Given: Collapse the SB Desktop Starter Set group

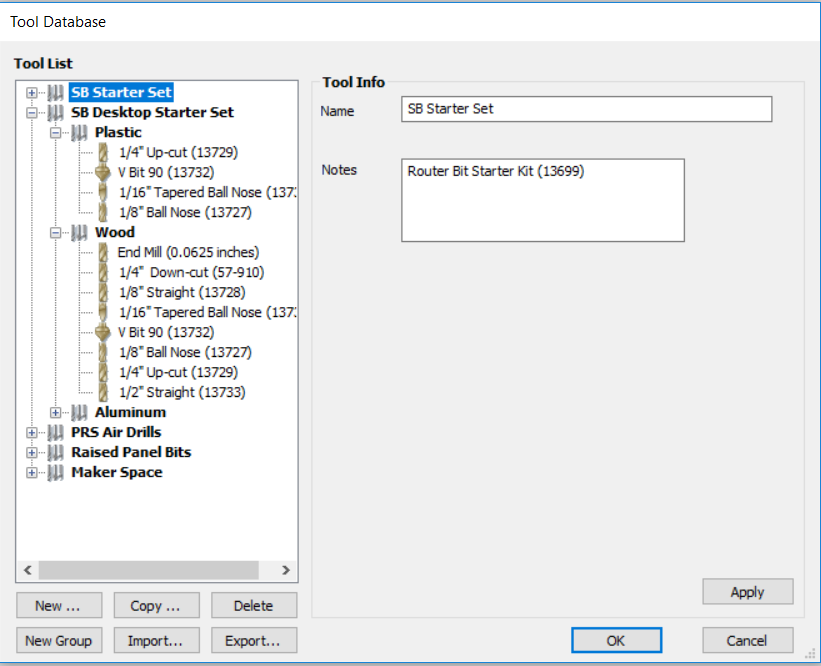Looking at the screenshot, I should [x=32, y=113].
